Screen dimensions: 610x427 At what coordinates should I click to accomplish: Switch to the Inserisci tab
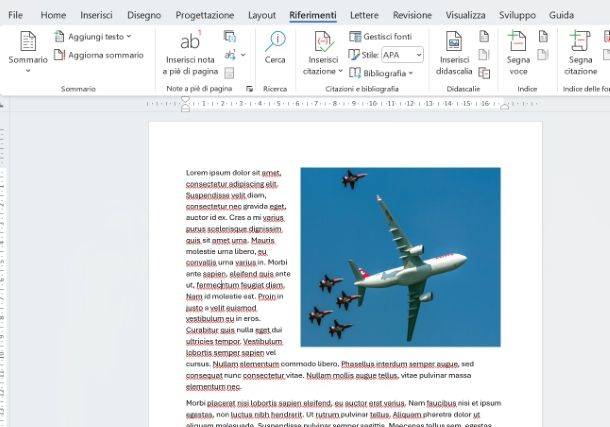pos(96,15)
